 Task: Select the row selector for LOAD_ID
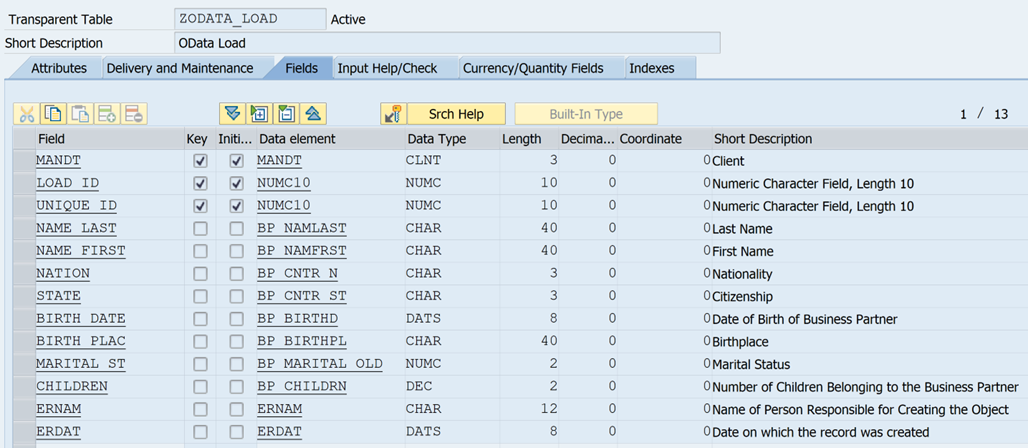click(22, 184)
